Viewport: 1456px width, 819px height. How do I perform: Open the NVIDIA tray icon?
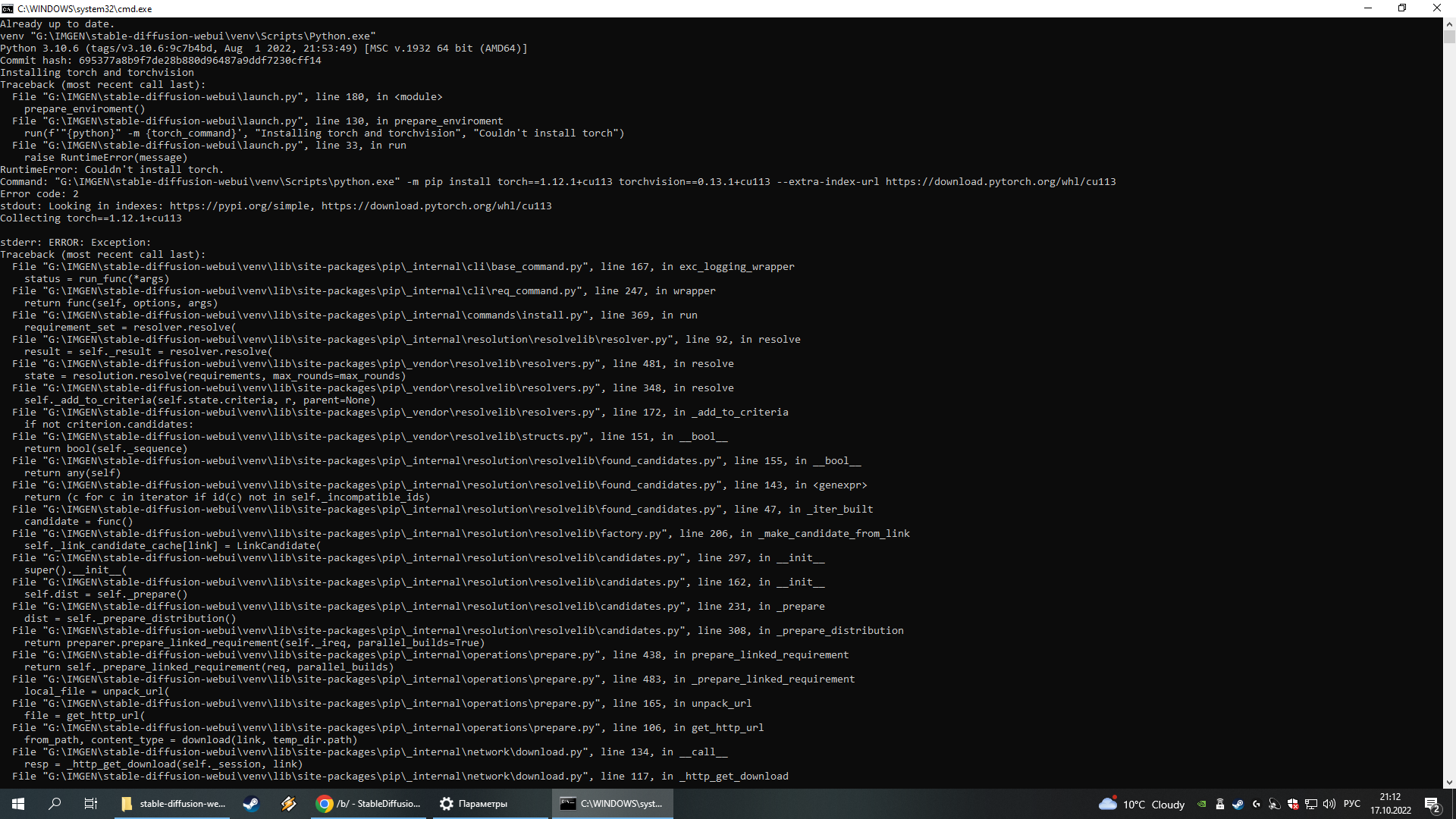click(1201, 804)
